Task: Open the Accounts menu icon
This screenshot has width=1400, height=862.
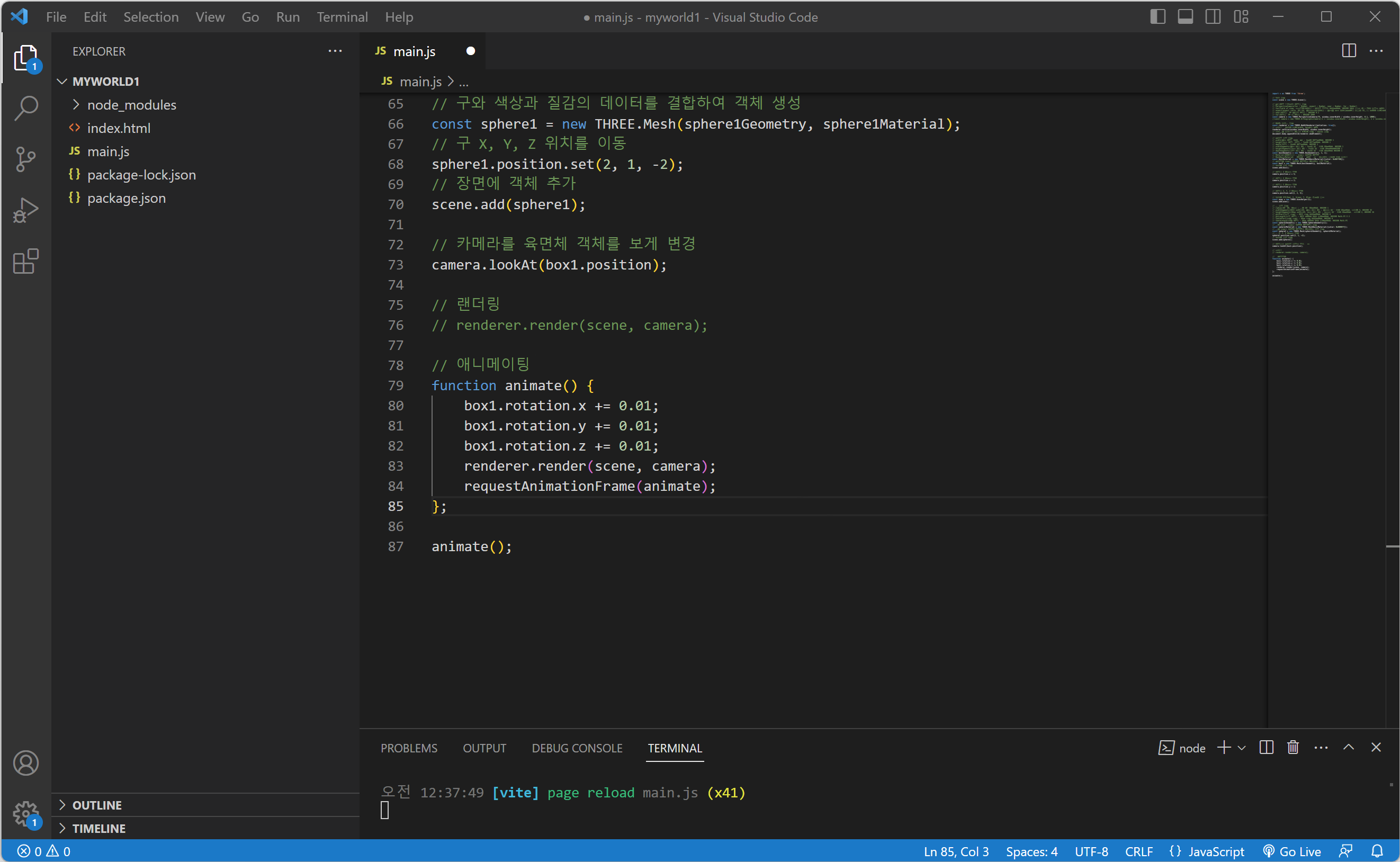Action: [25, 763]
